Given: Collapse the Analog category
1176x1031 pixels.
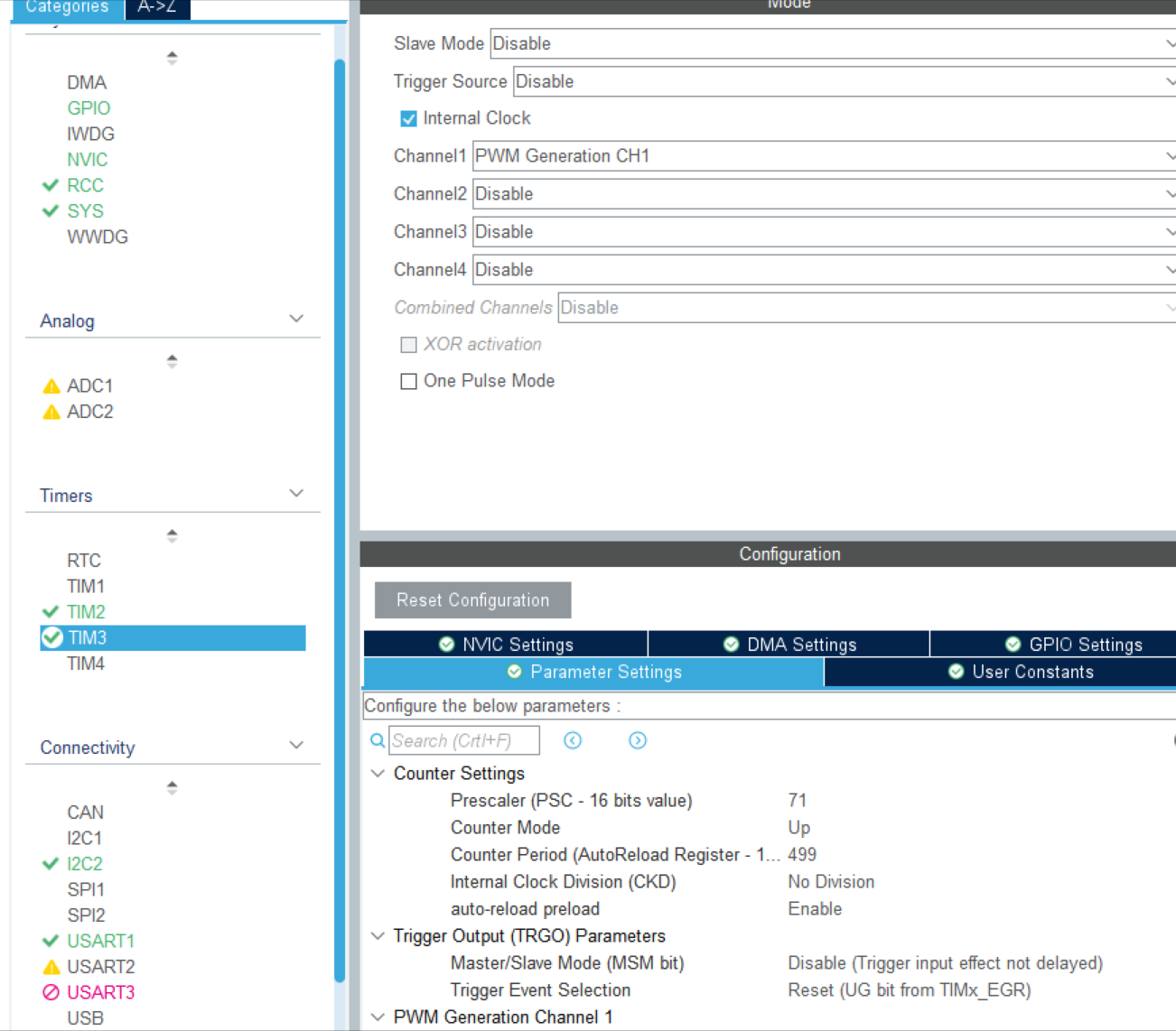Looking at the screenshot, I should [296, 319].
